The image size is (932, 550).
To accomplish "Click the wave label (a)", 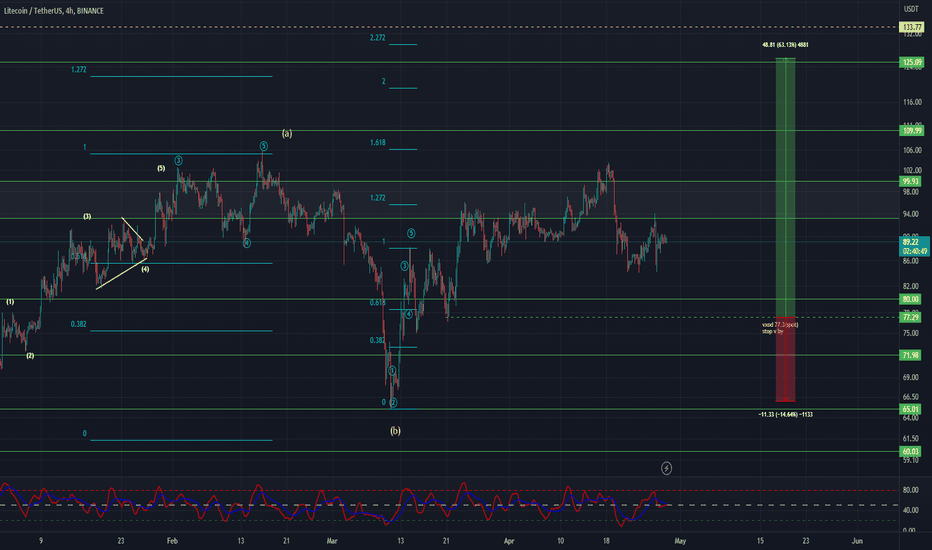I will [x=286, y=133].
